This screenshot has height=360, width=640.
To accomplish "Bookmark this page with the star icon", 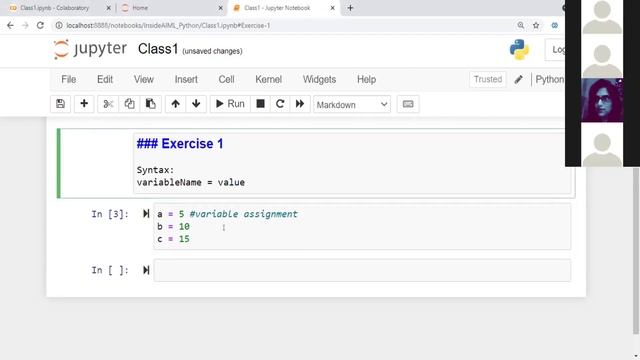I will [536, 25].
